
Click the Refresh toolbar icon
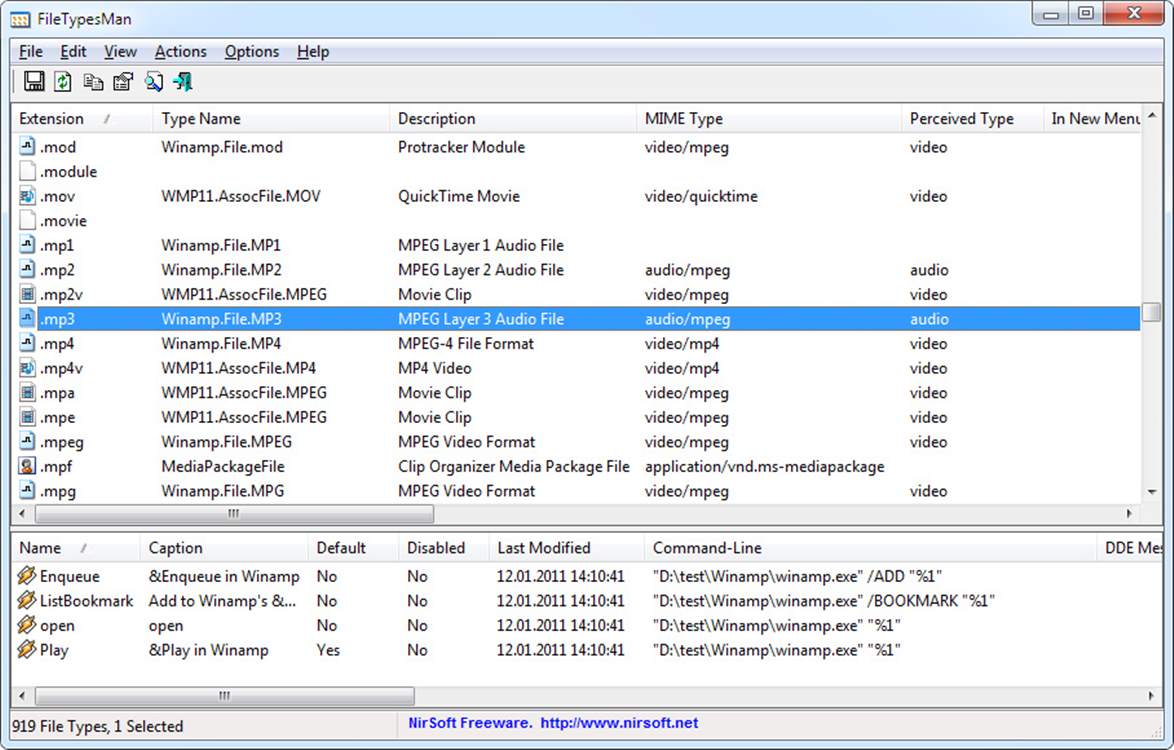(x=63, y=81)
